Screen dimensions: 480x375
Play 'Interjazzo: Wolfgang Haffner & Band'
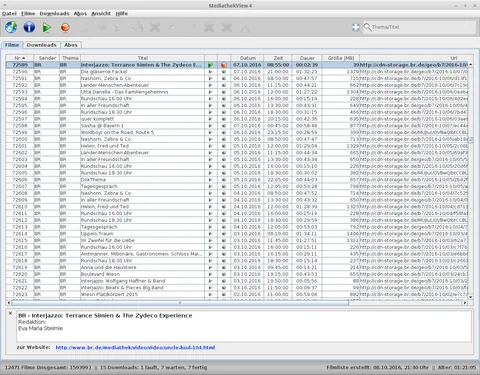pyautogui.click(x=211, y=281)
